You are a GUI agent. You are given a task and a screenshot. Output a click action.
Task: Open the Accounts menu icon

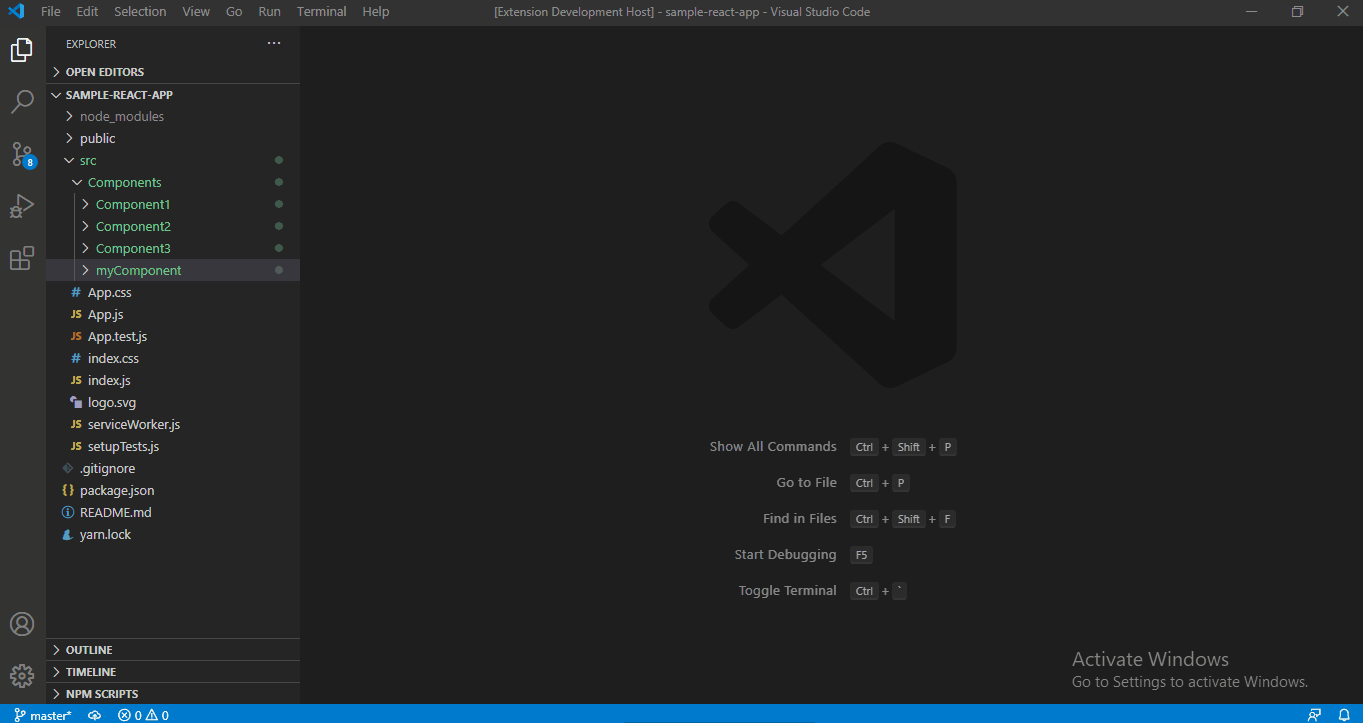pos(22,624)
